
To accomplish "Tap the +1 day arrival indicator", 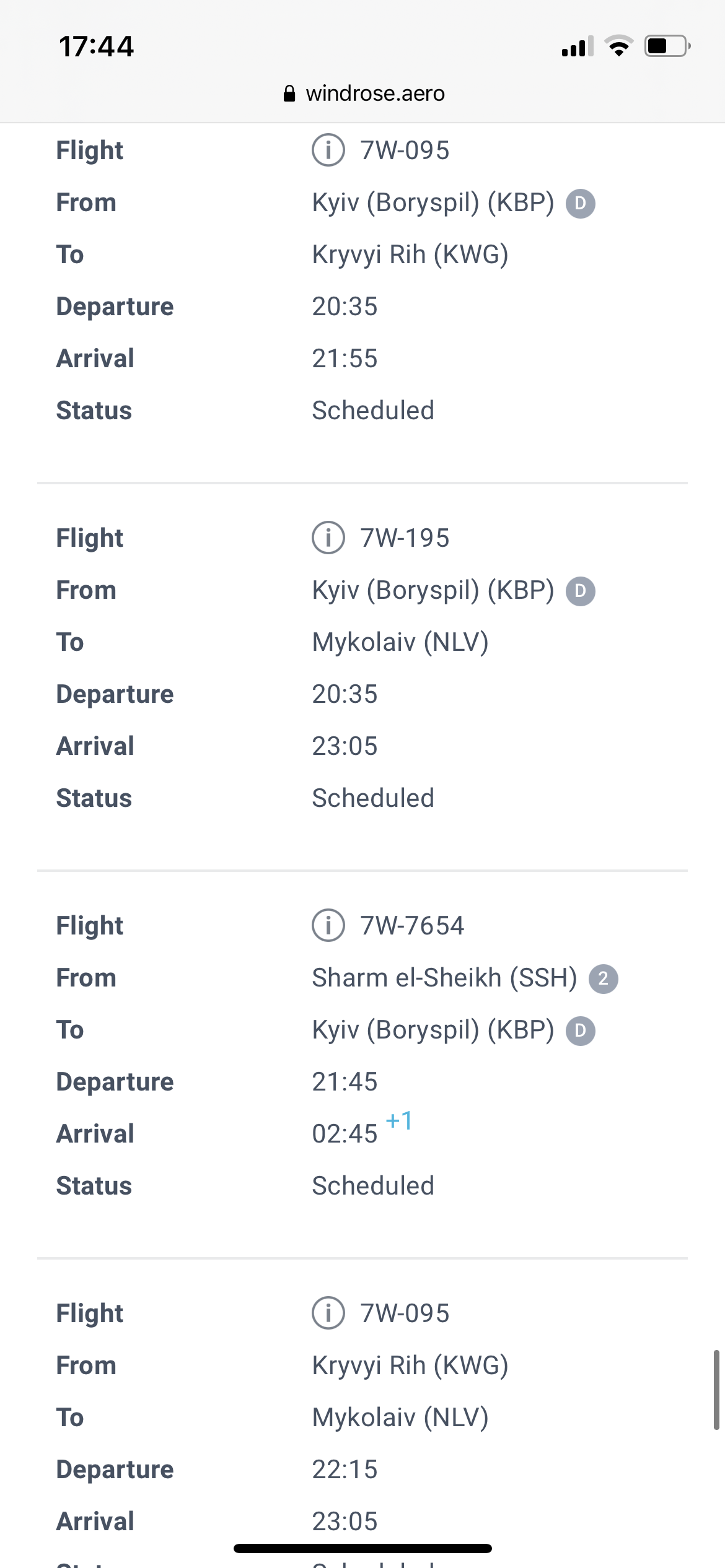I will tap(399, 1120).
